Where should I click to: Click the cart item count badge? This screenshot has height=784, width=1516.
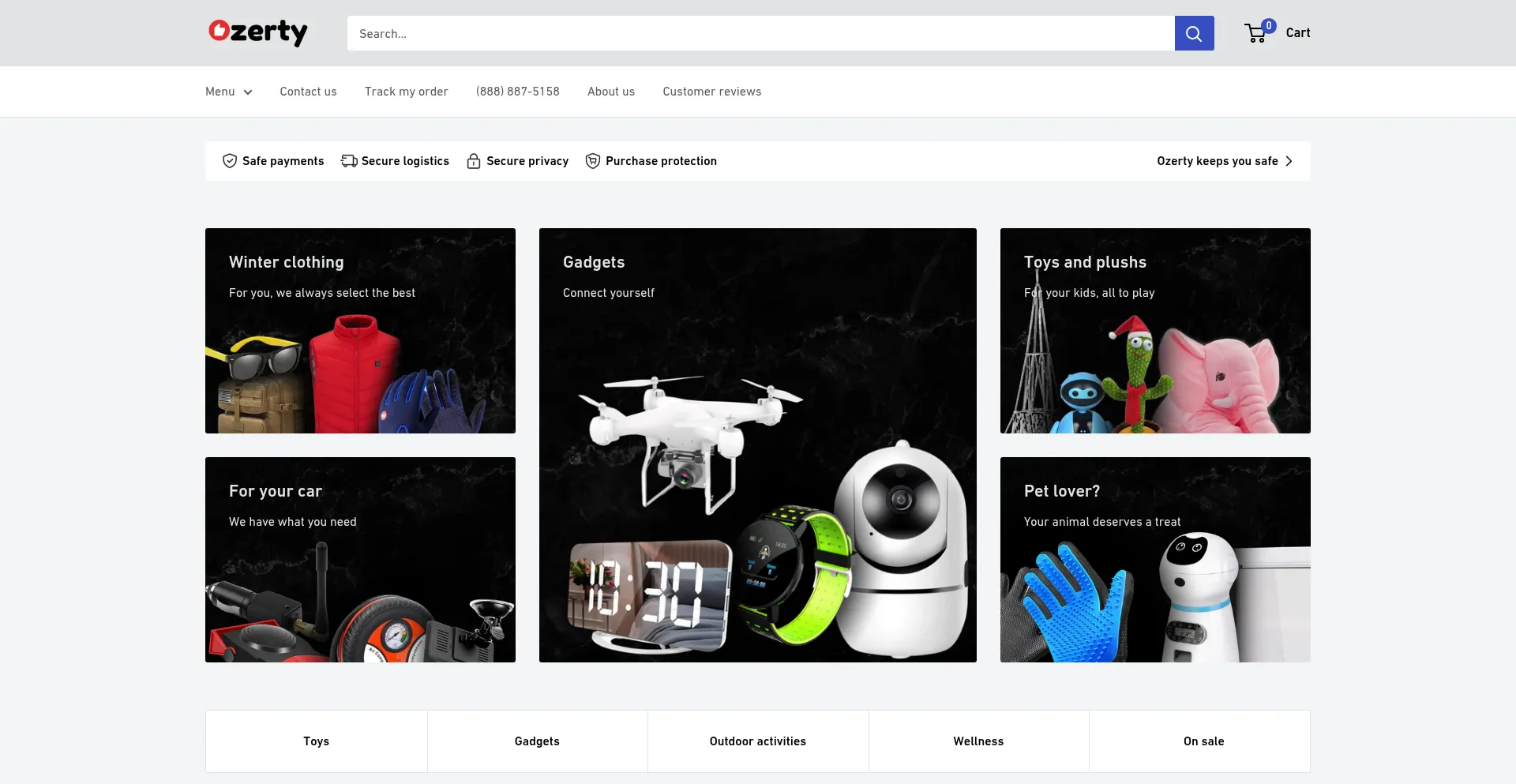(1269, 25)
